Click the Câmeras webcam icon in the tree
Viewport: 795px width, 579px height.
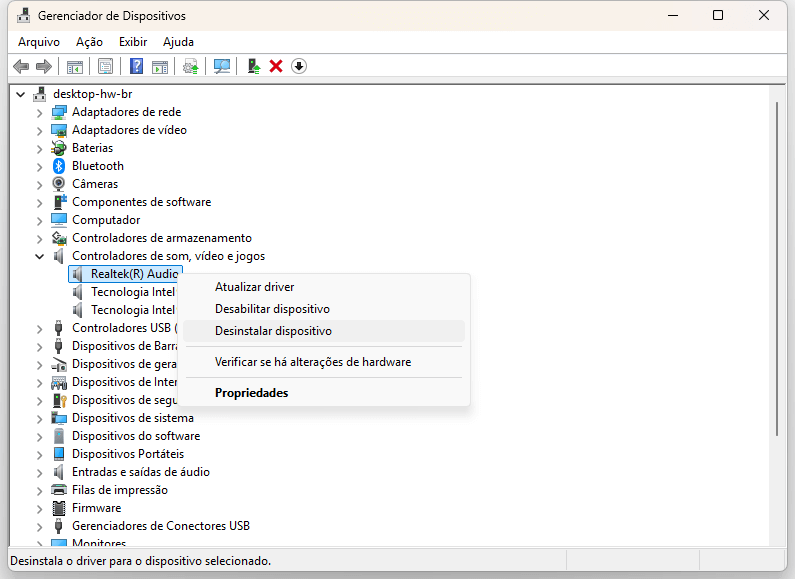coord(59,184)
